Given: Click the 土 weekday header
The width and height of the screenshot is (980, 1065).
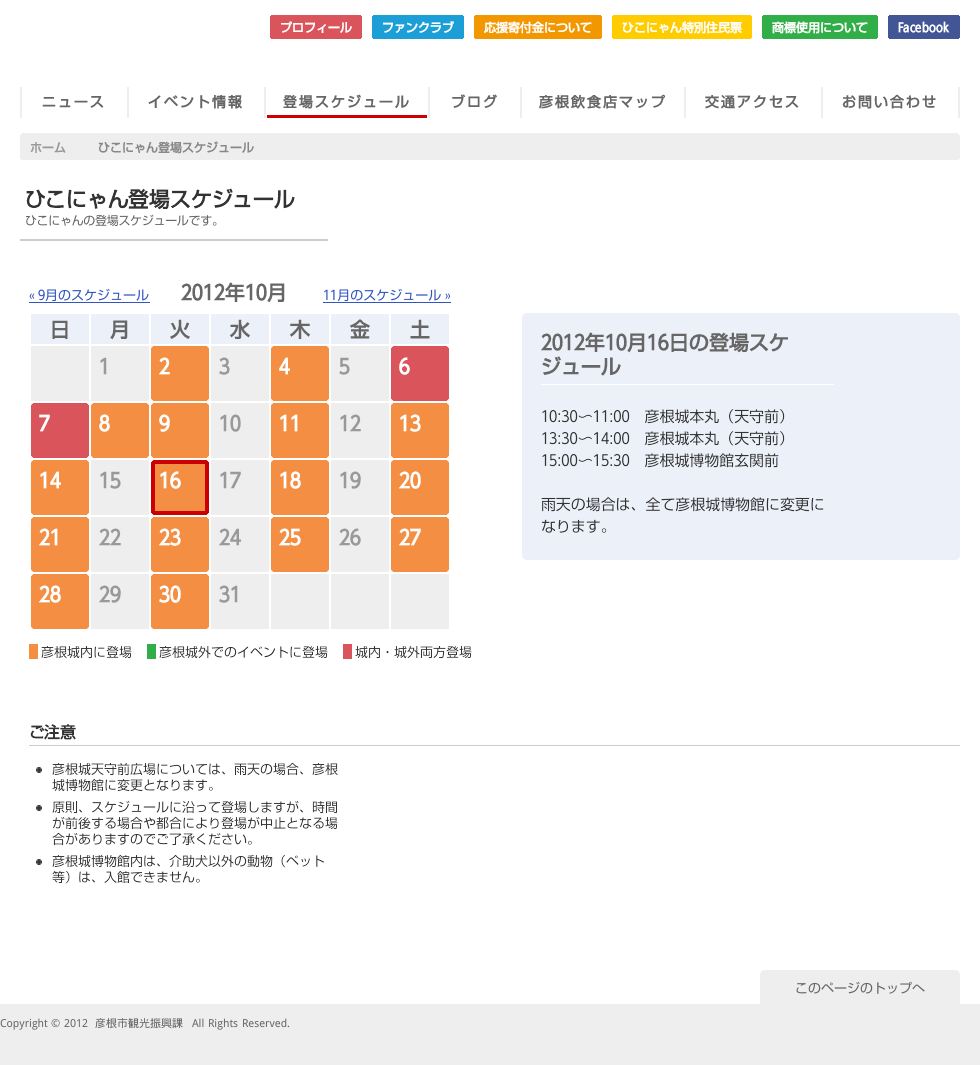Looking at the screenshot, I should 420,329.
